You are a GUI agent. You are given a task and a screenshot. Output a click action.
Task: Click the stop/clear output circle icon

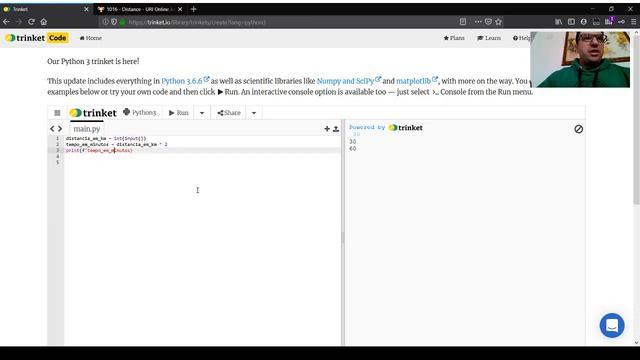tap(578, 129)
